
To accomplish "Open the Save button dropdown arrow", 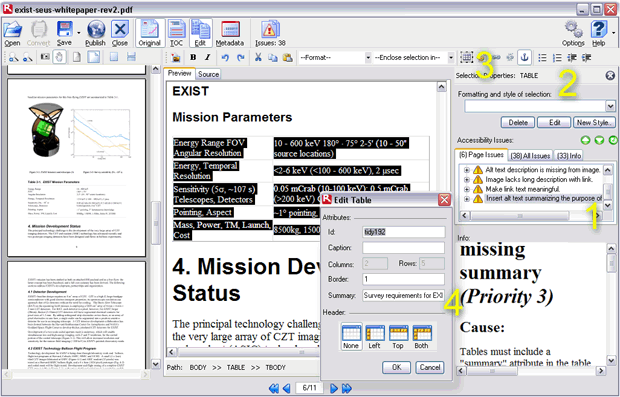I will point(78,34).
